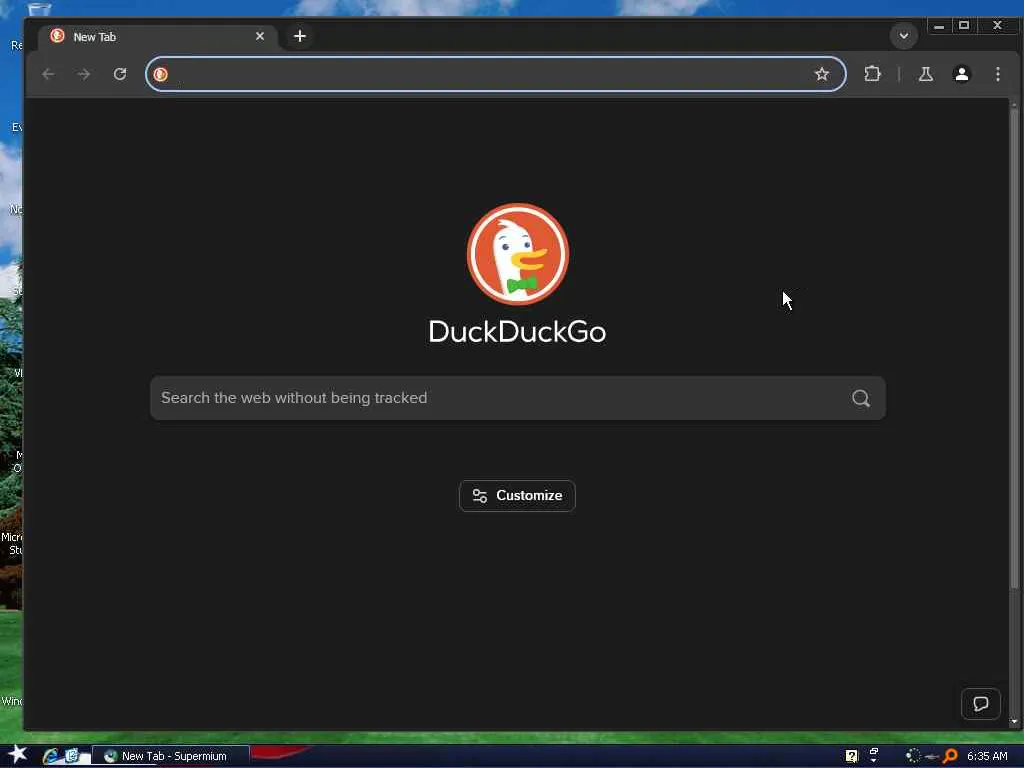The image size is (1024, 768).
Task: Click the Search the web without being tracked box
Action: click(x=518, y=398)
